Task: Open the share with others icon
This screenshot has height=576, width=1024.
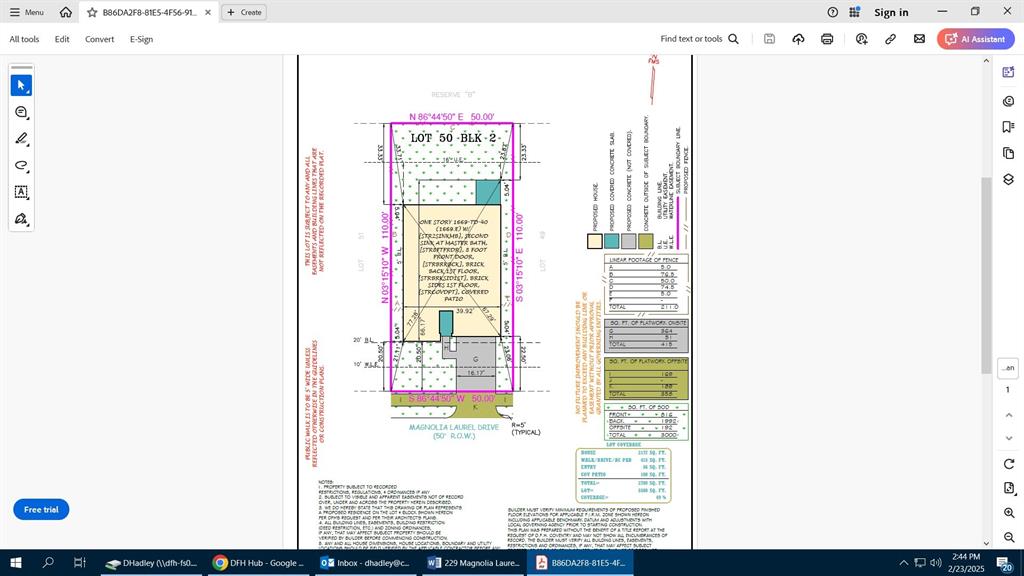Action: (861, 39)
